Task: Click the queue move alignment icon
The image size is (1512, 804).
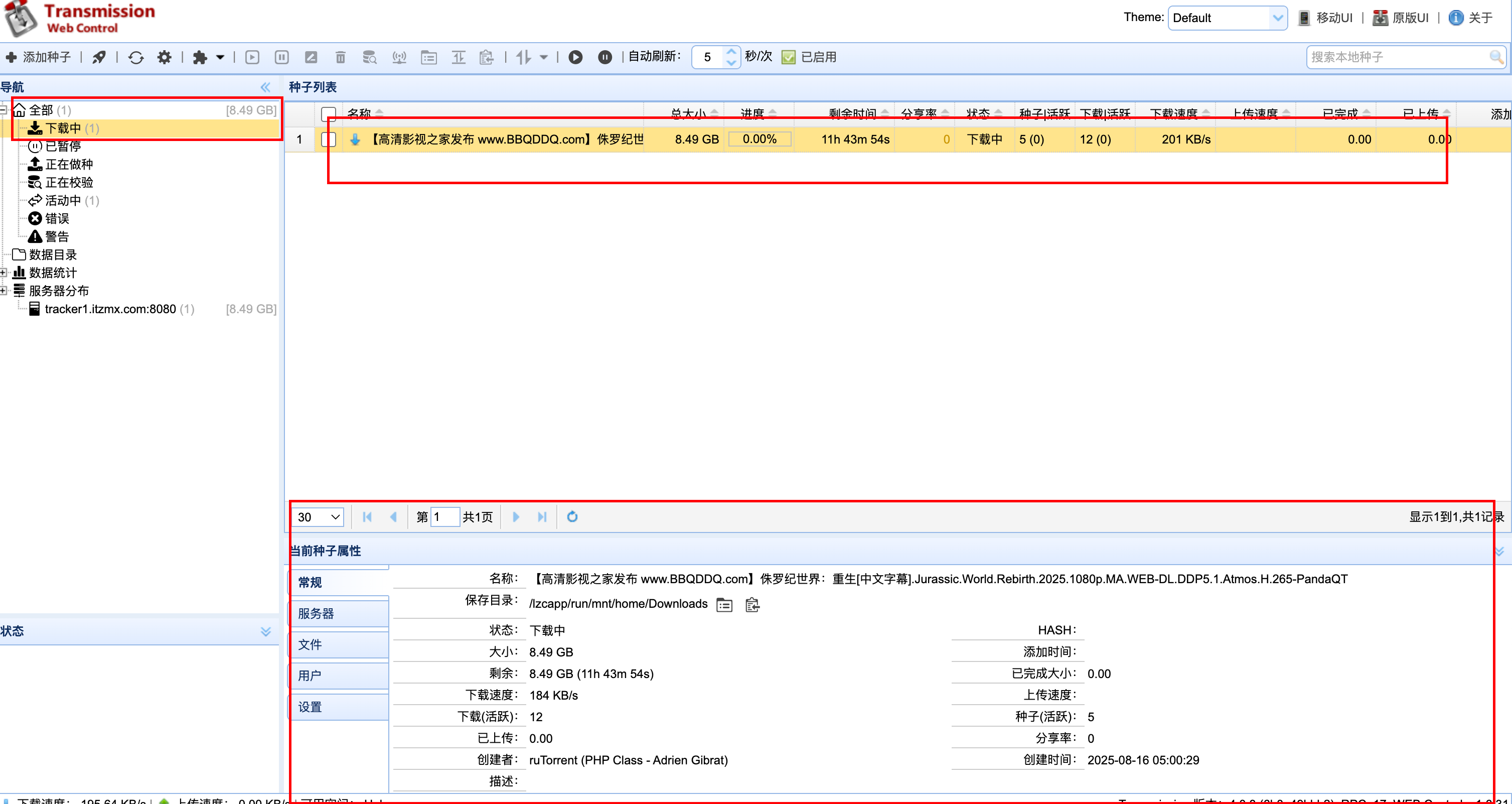Action: [459, 57]
